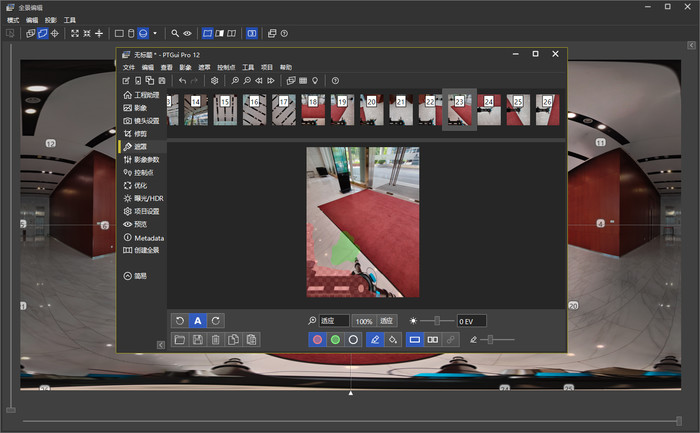Viewport: 700px width, 433px height.
Task: Go to next image with forward icon
Action: pos(271,81)
